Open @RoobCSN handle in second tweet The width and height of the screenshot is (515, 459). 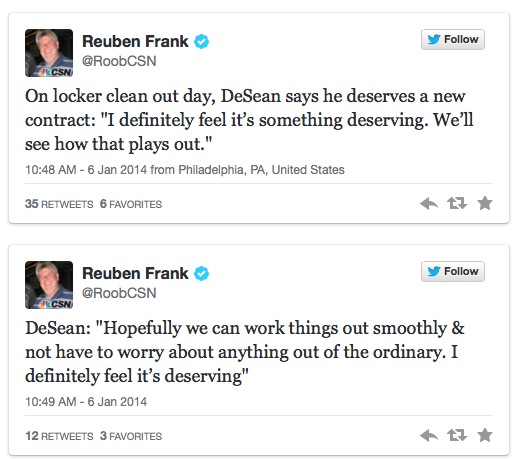(x=119, y=293)
